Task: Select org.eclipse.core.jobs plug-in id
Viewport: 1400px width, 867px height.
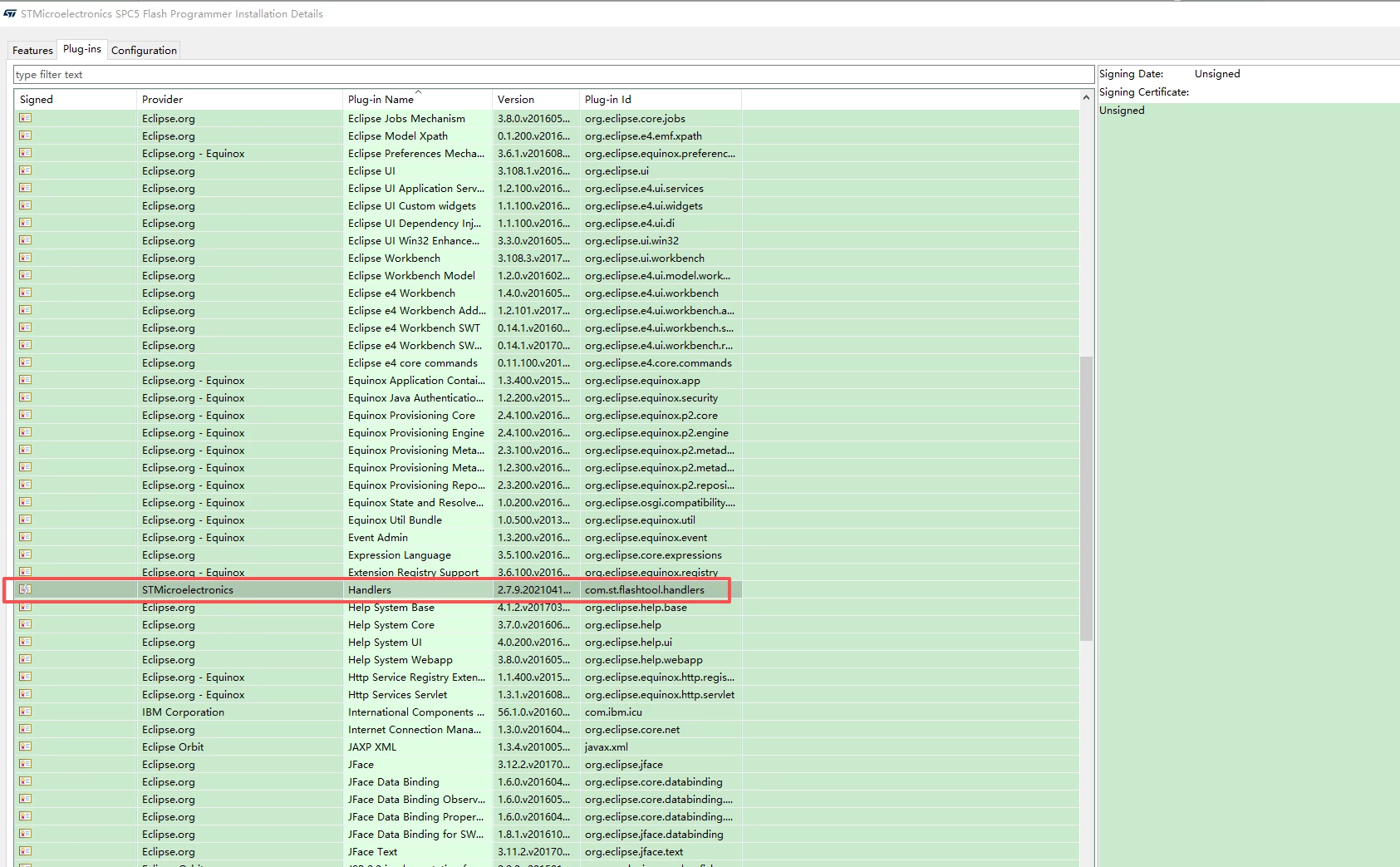Action: tap(635, 118)
